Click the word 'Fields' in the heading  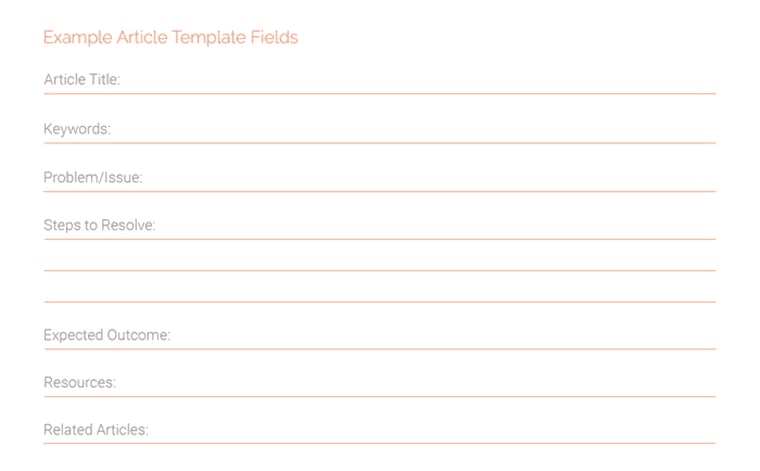coord(273,38)
